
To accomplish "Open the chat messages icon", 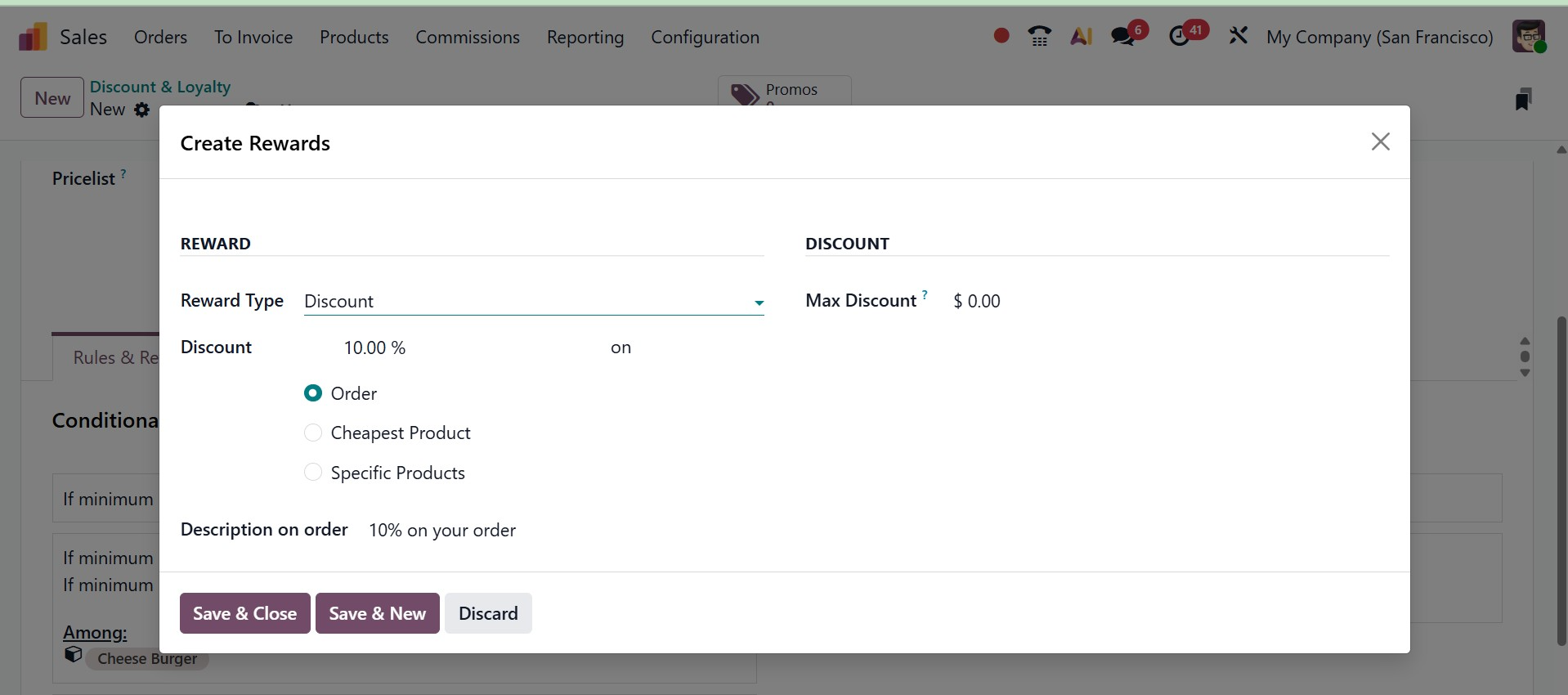I will tap(1123, 37).
